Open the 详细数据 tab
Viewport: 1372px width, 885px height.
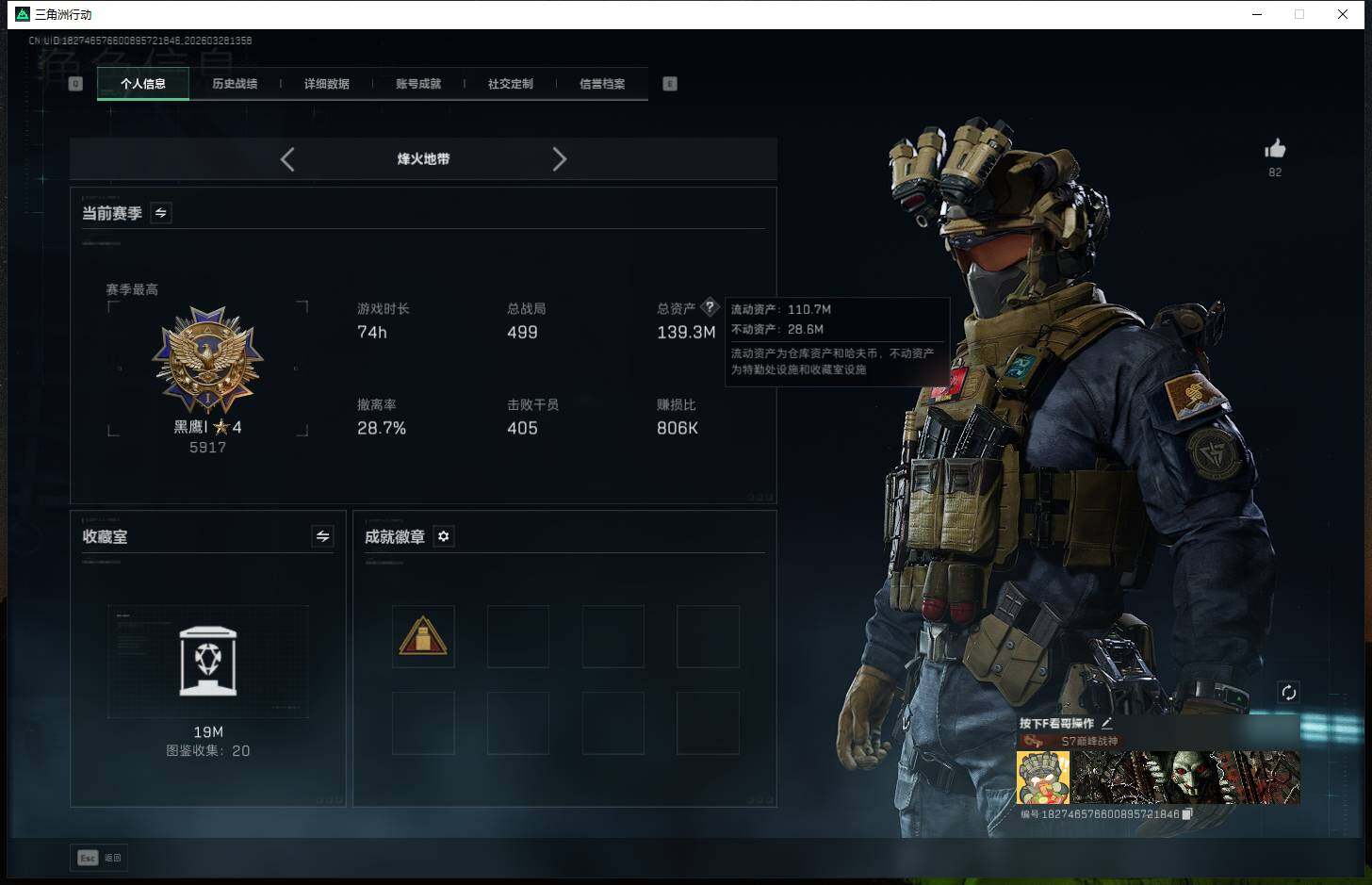[x=327, y=84]
